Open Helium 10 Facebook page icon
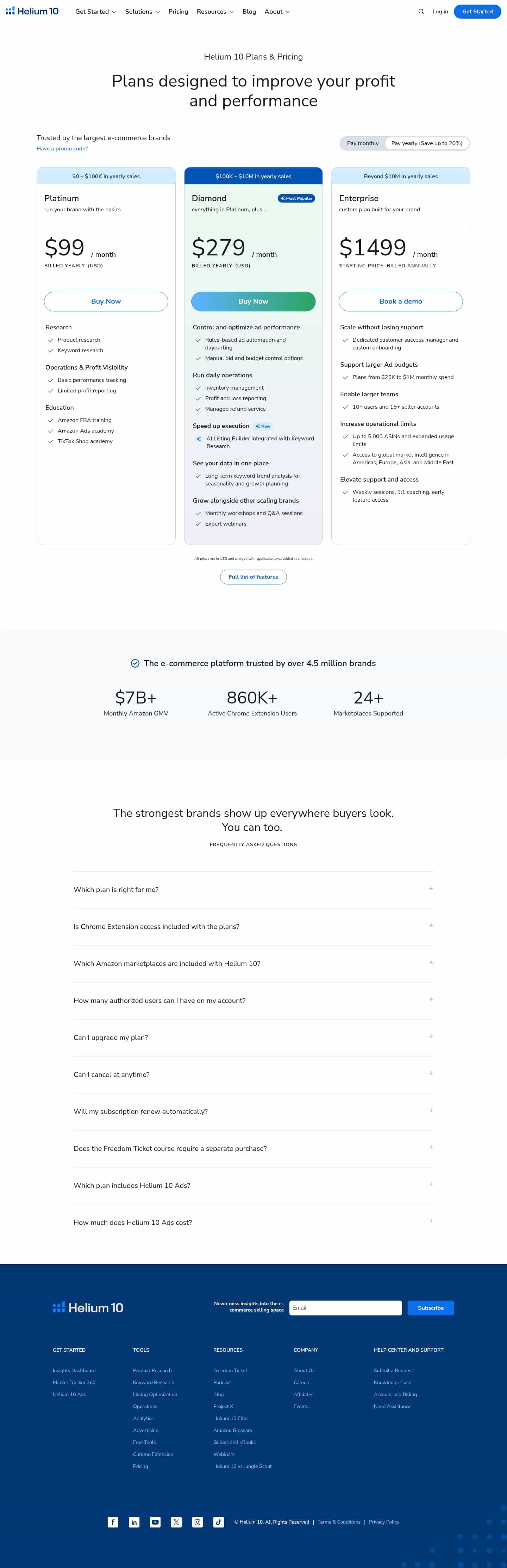Image resolution: width=507 pixels, height=1568 pixels. (113, 1522)
